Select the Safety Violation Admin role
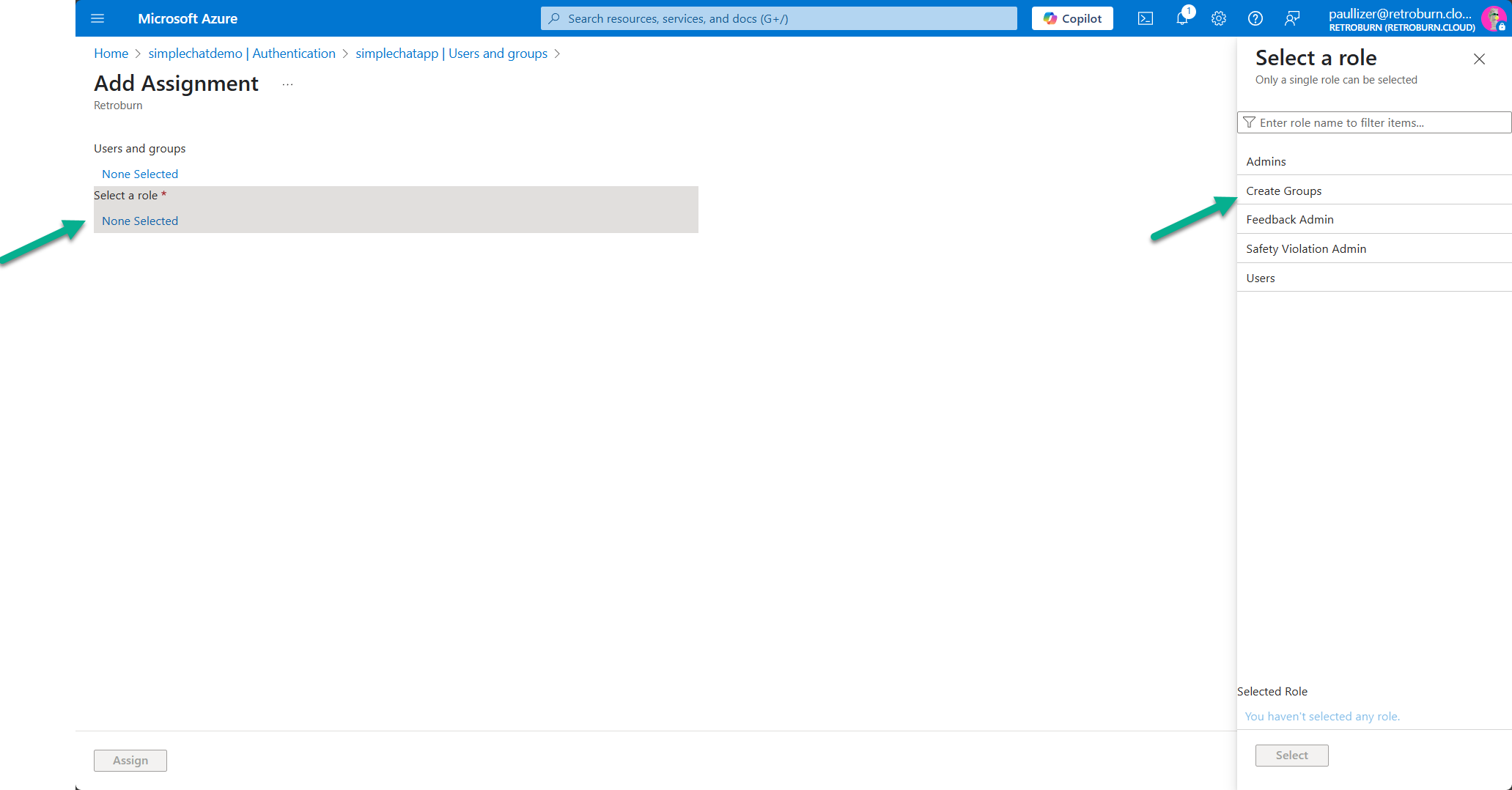The height and width of the screenshot is (790, 1512). (1306, 248)
